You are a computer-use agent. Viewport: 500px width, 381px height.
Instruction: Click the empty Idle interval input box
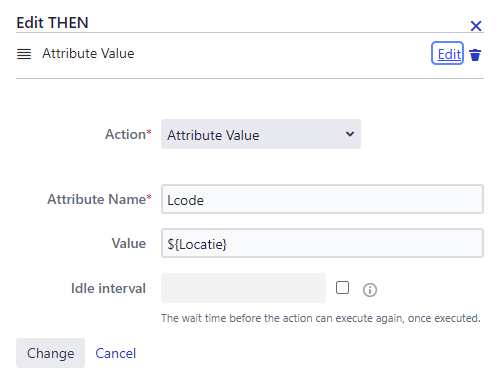point(243,288)
